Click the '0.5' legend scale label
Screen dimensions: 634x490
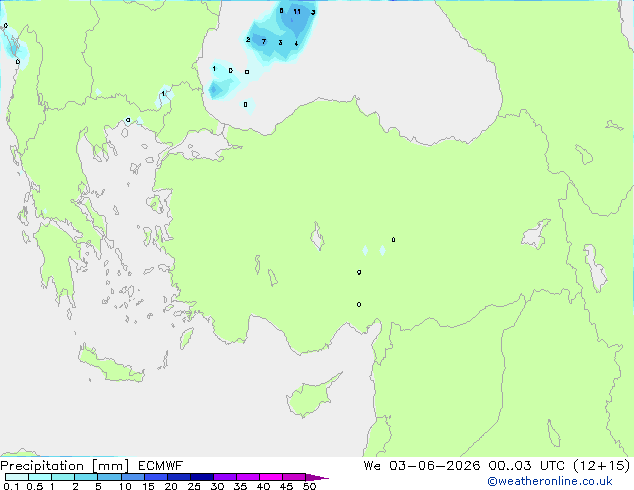point(35,486)
